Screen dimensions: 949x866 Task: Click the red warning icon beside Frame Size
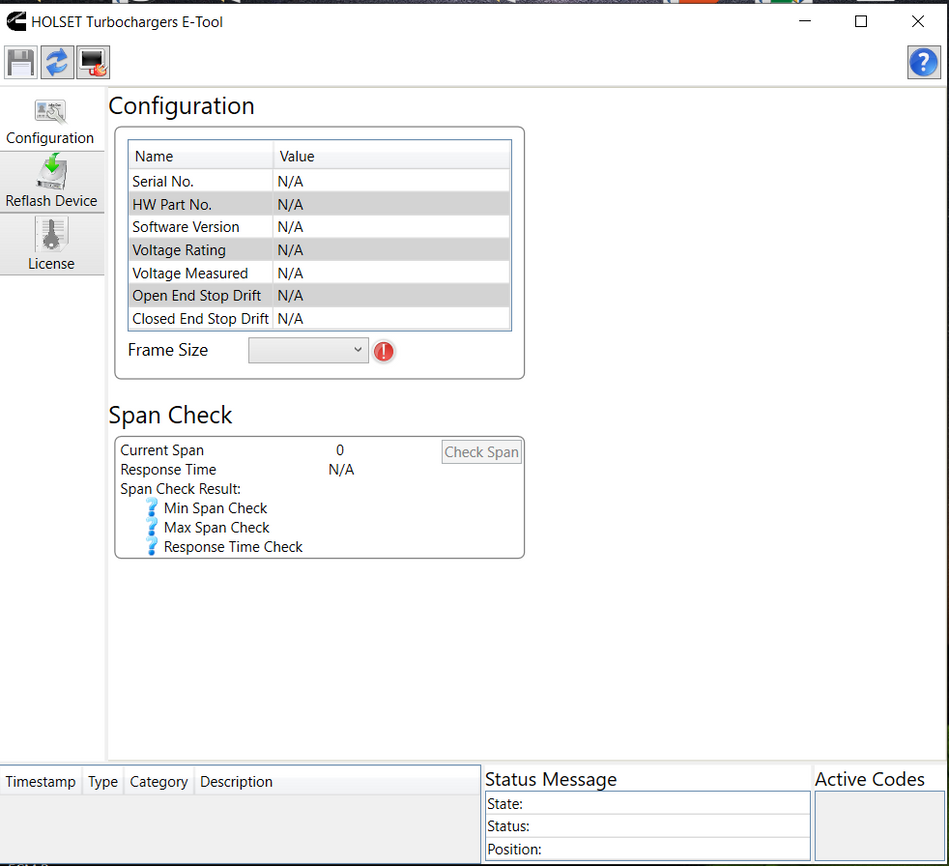click(x=384, y=351)
